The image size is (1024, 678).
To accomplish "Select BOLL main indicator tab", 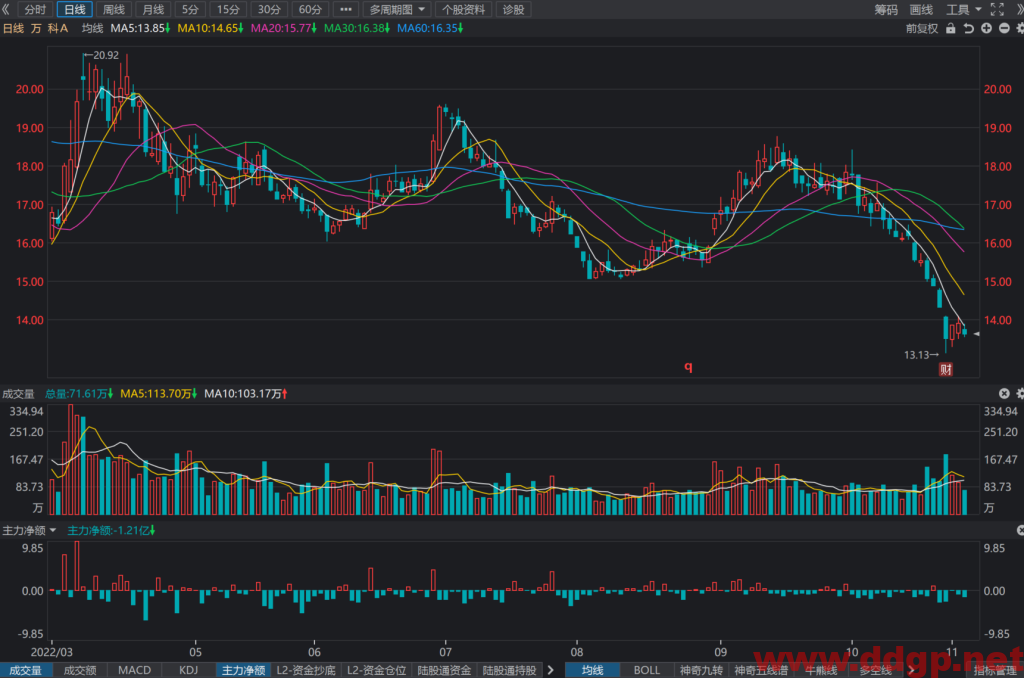I will pyautogui.click(x=647, y=670).
